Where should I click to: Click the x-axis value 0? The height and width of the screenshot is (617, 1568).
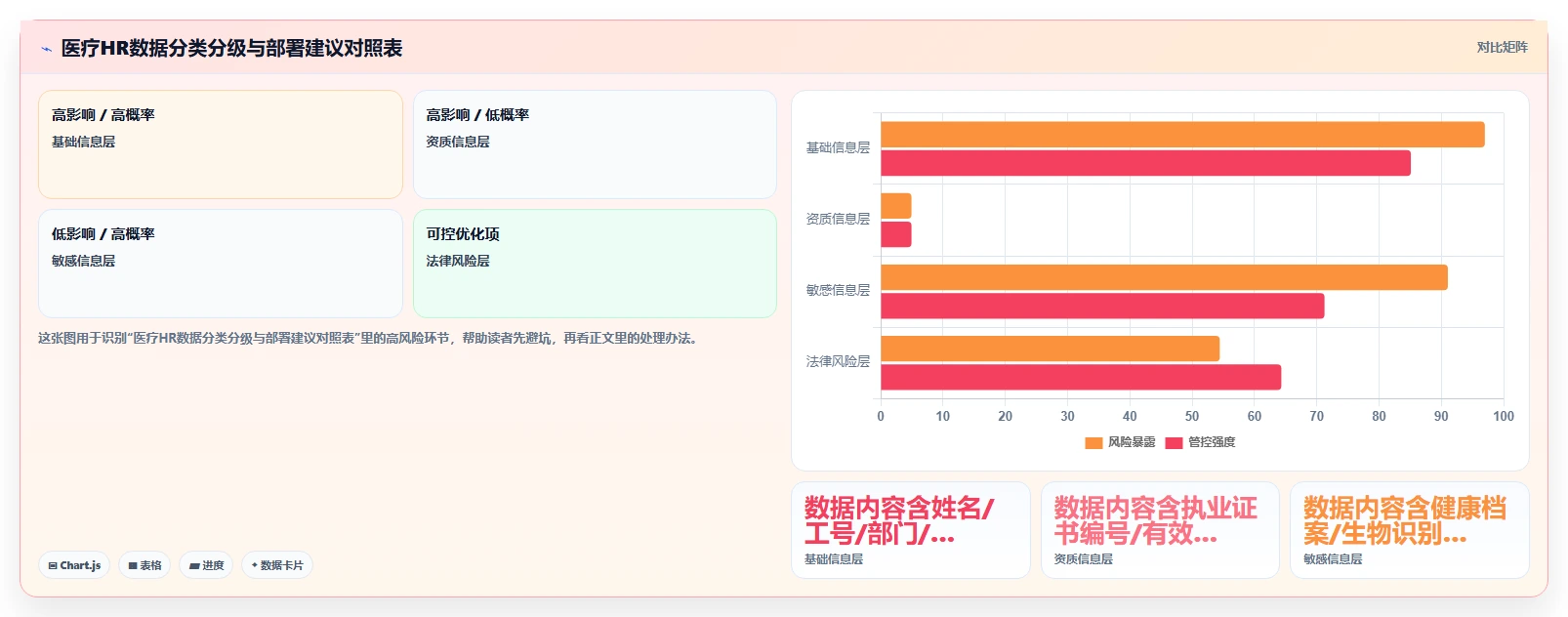click(881, 416)
